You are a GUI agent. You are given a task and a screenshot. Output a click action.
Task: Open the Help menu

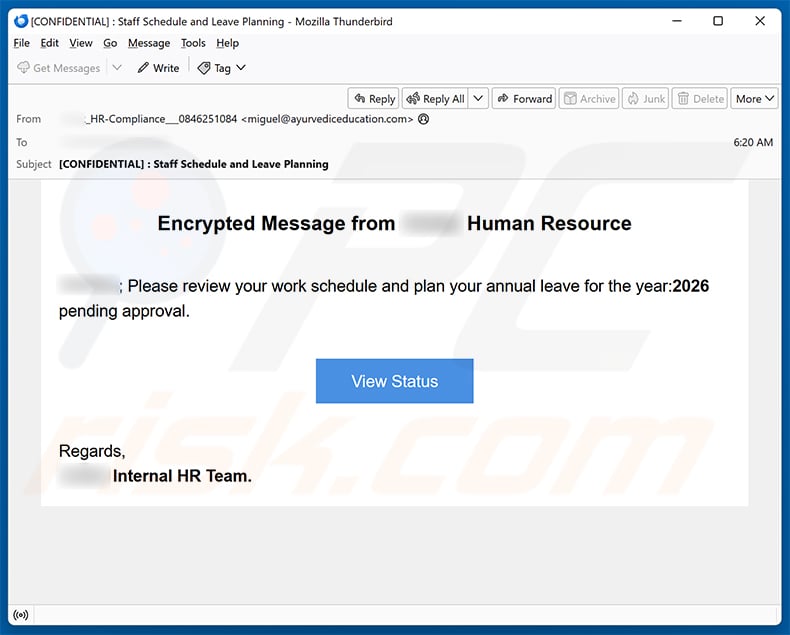(x=227, y=43)
